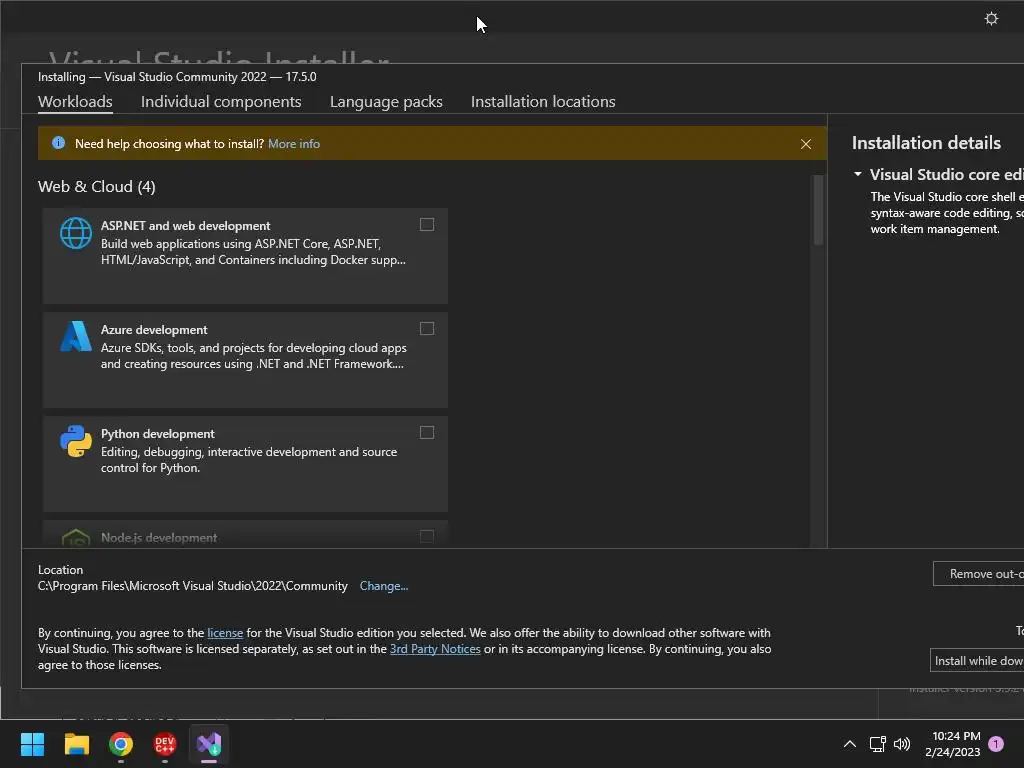Click the workloads list vertical scrollbar
This screenshot has width=1024, height=768.
click(x=818, y=210)
